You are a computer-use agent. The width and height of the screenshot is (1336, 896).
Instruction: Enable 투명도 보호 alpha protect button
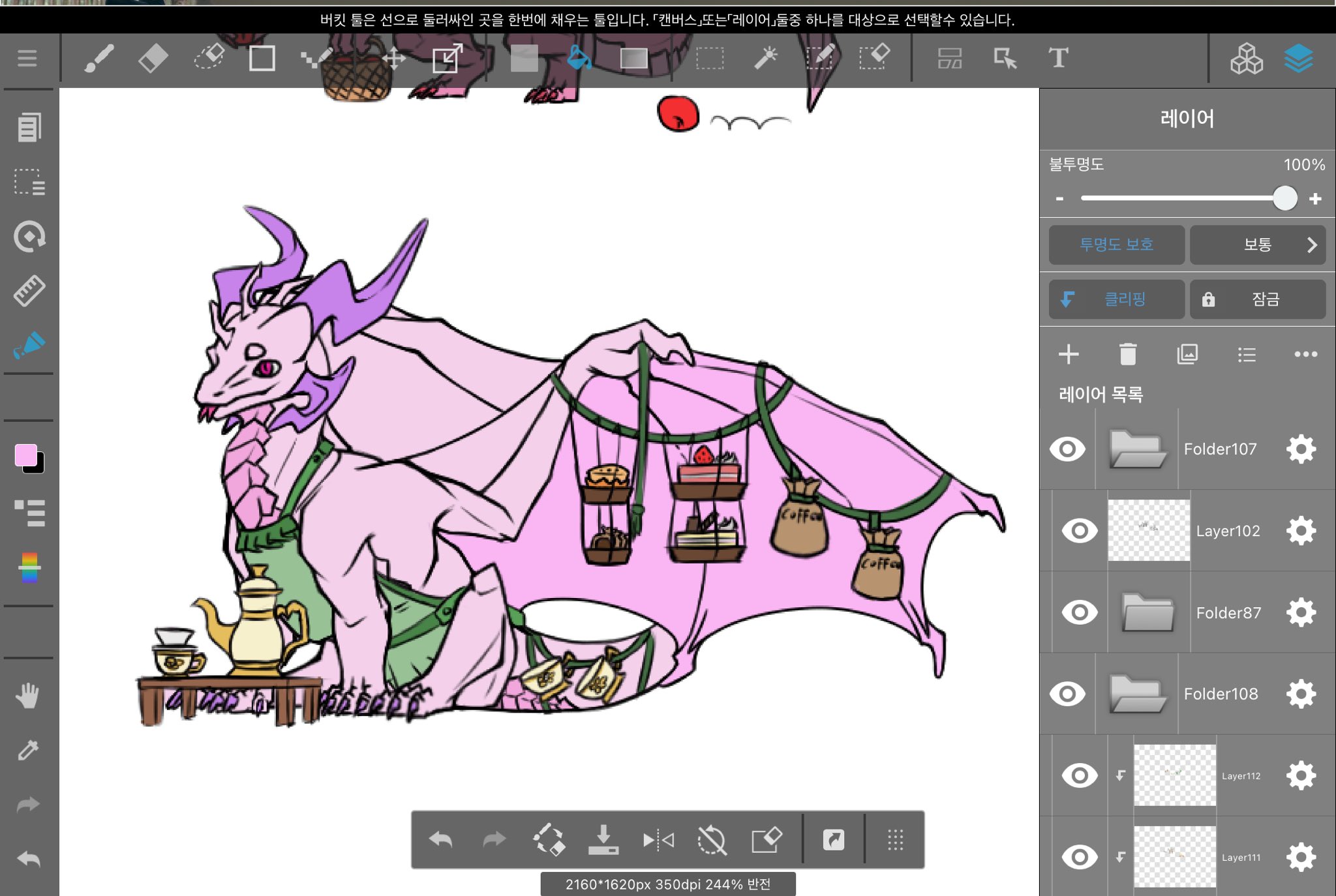(1116, 245)
